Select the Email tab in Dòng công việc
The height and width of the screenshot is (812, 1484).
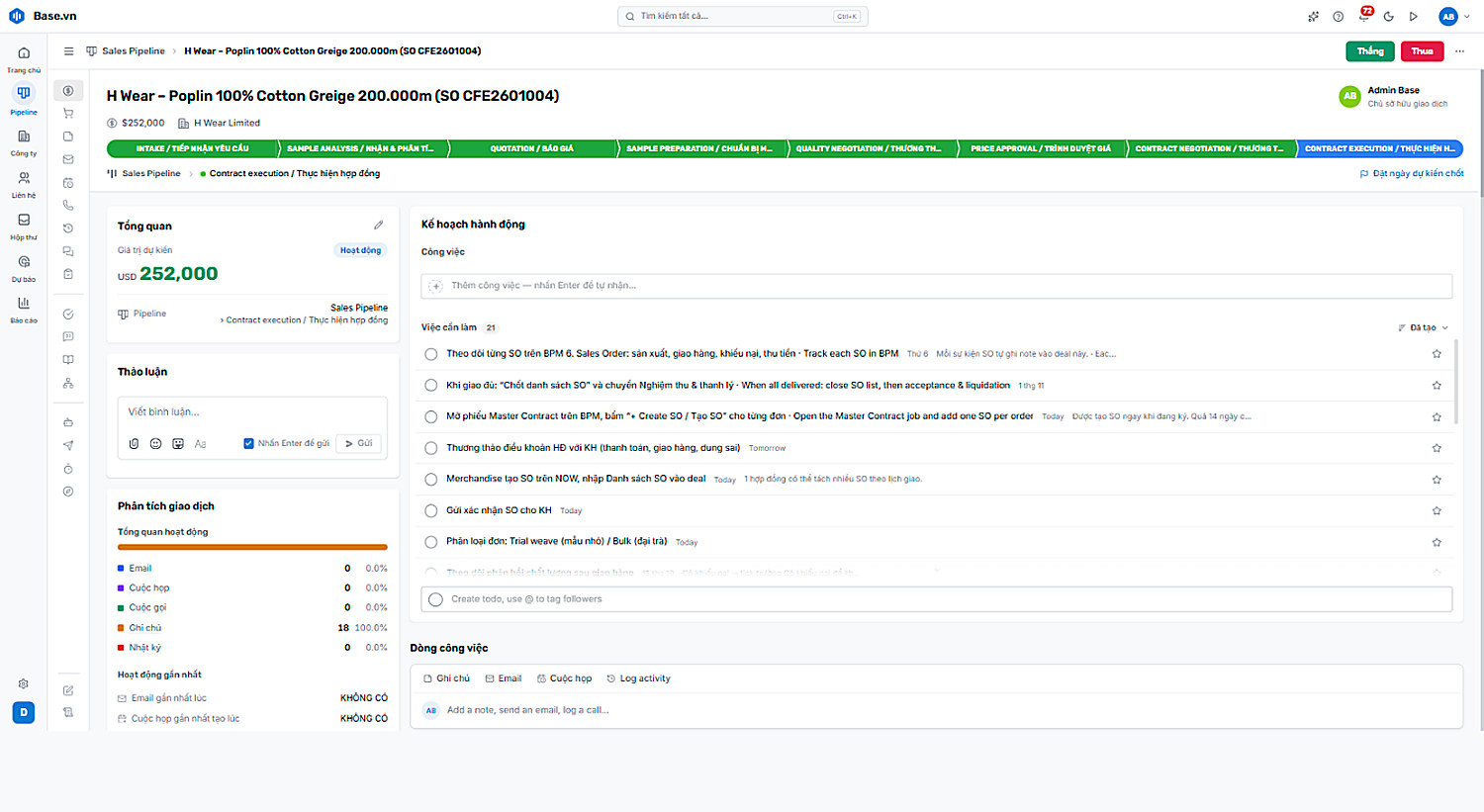pos(503,678)
